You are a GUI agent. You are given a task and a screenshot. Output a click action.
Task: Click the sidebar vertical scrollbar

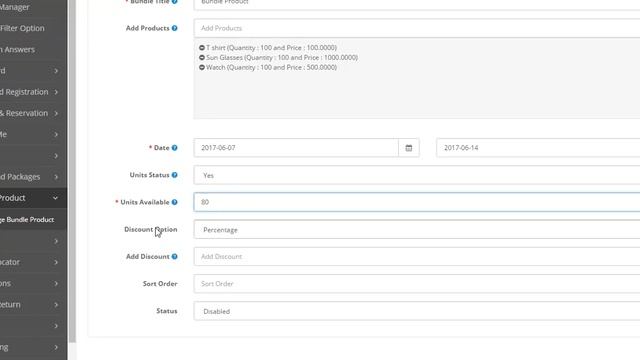coord(72,171)
